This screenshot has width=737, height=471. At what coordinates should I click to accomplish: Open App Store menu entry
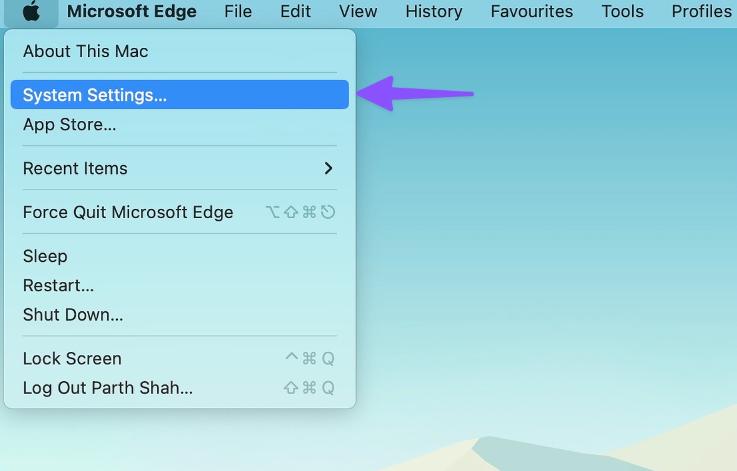point(180,125)
